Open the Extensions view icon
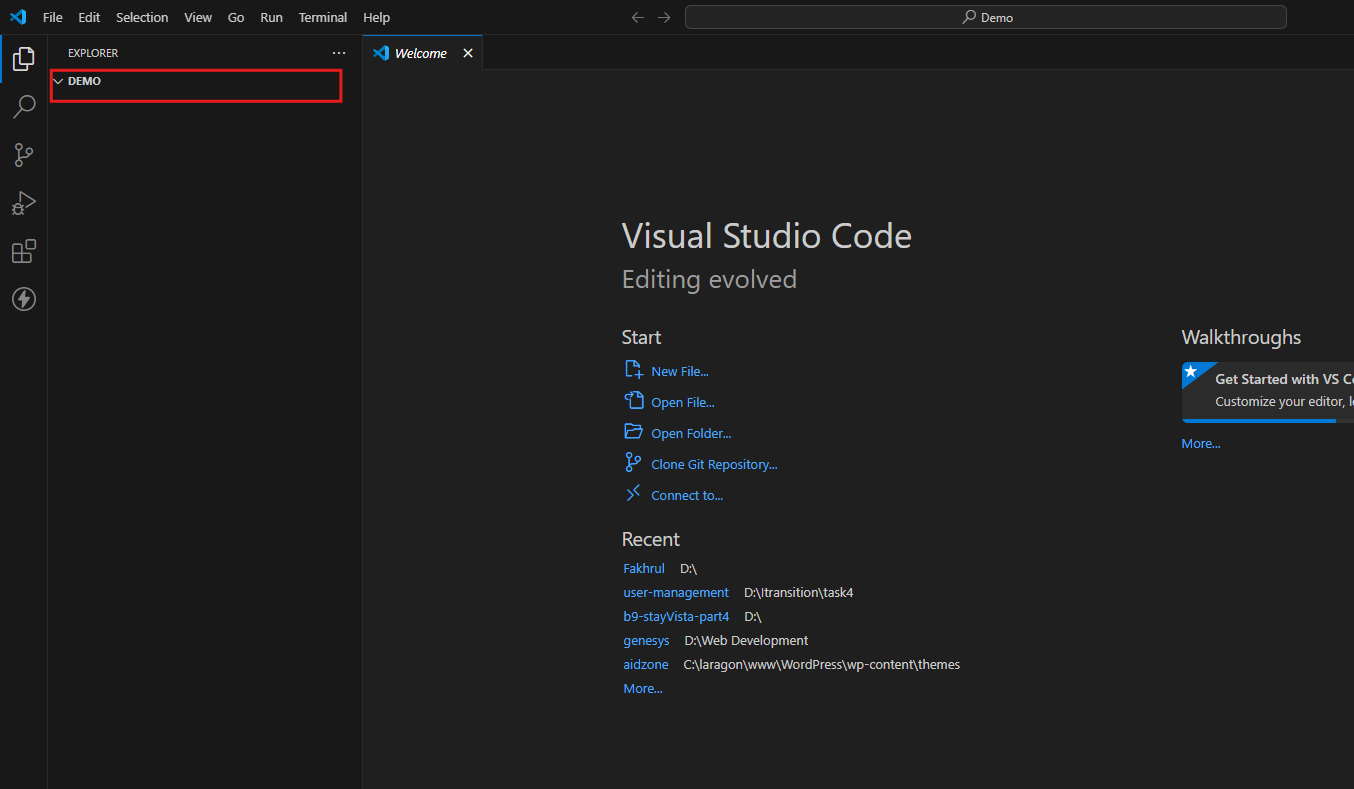 pyautogui.click(x=23, y=251)
